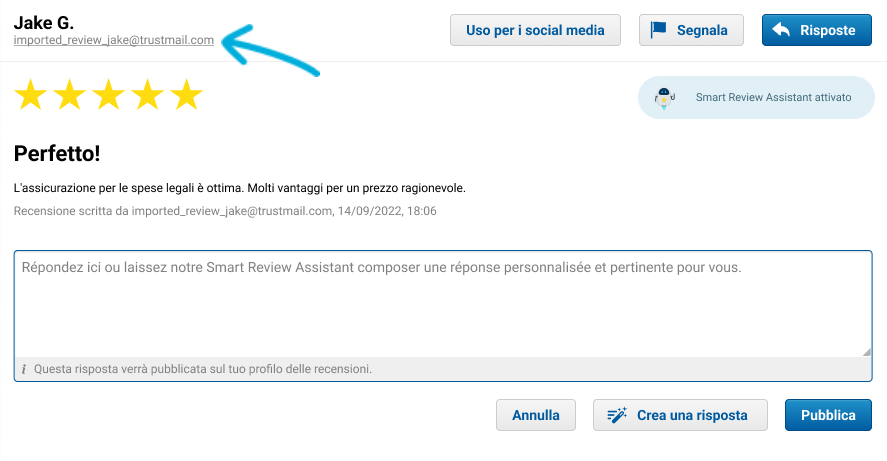Generate a reply with Crea una risposta
The width and height of the screenshot is (887, 461).
click(680, 415)
